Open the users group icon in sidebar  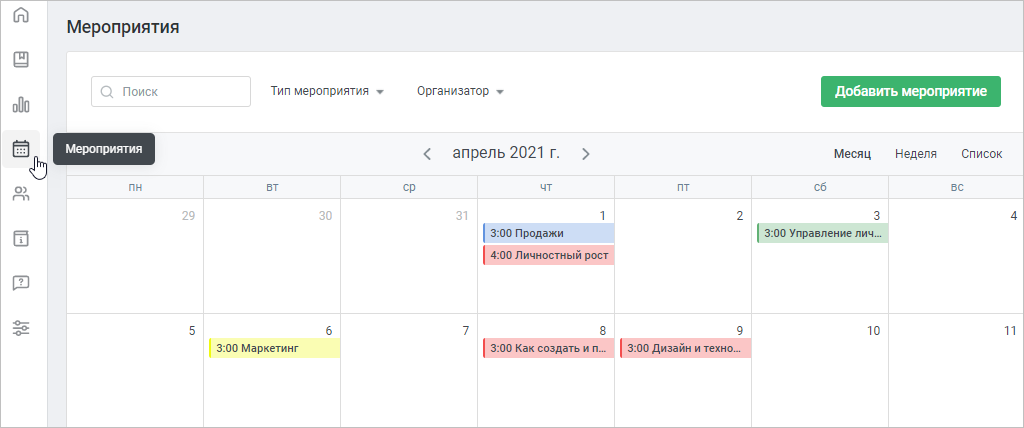tap(22, 193)
